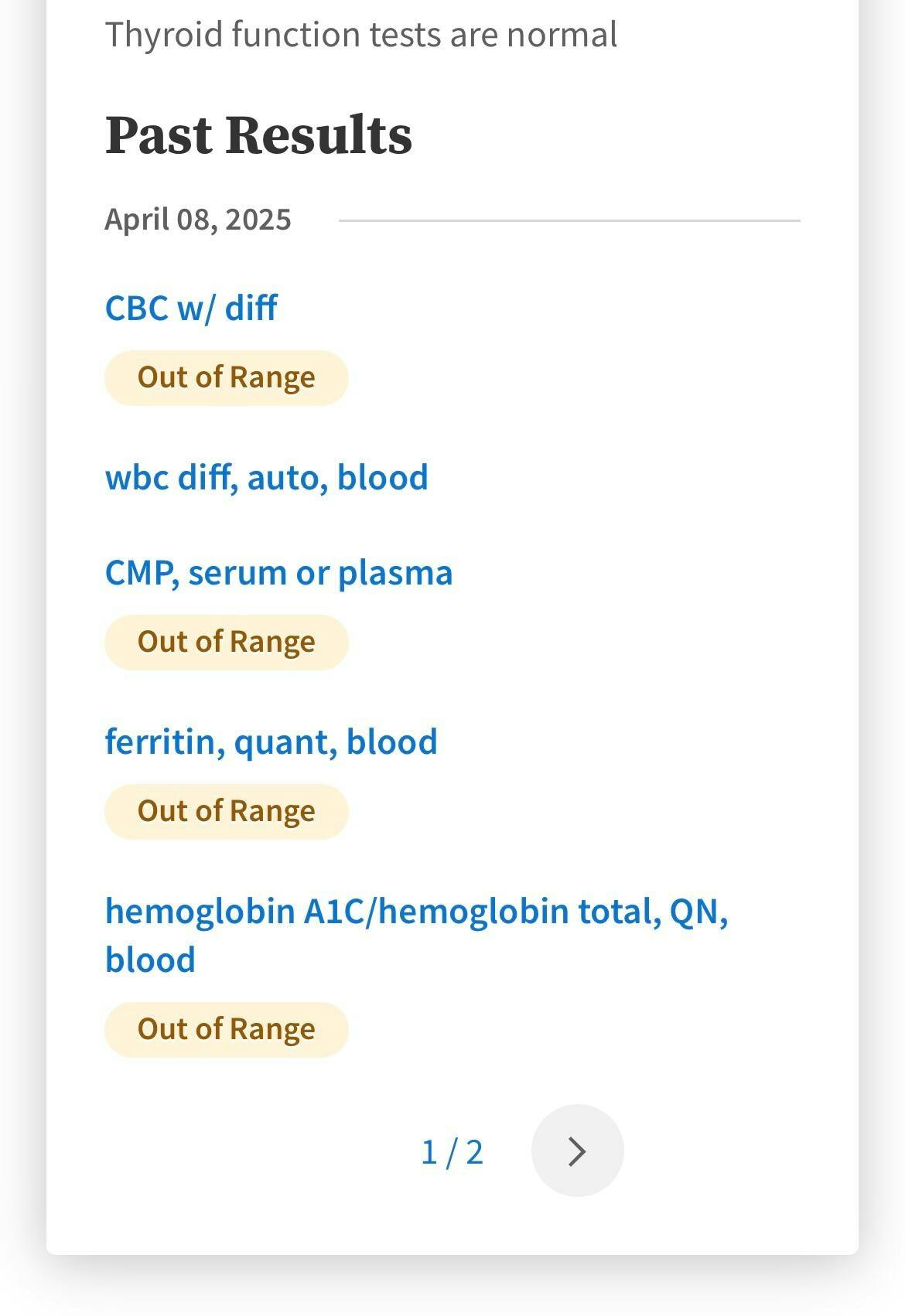Go to next page of past results
Image resolution: width=905 pixels, height=1316 pixels.
coord(577,1151)
